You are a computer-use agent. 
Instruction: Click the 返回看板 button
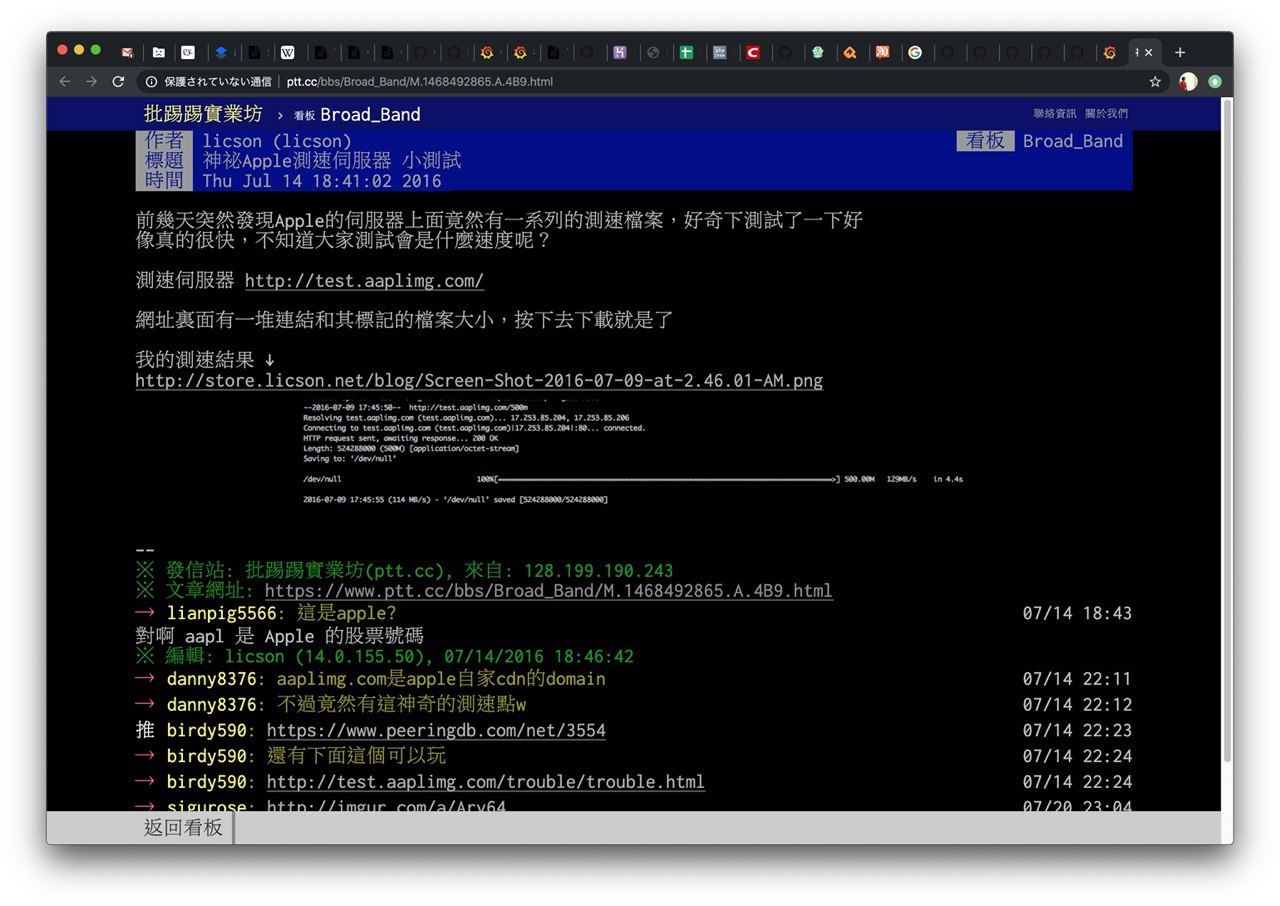(184, 827)
